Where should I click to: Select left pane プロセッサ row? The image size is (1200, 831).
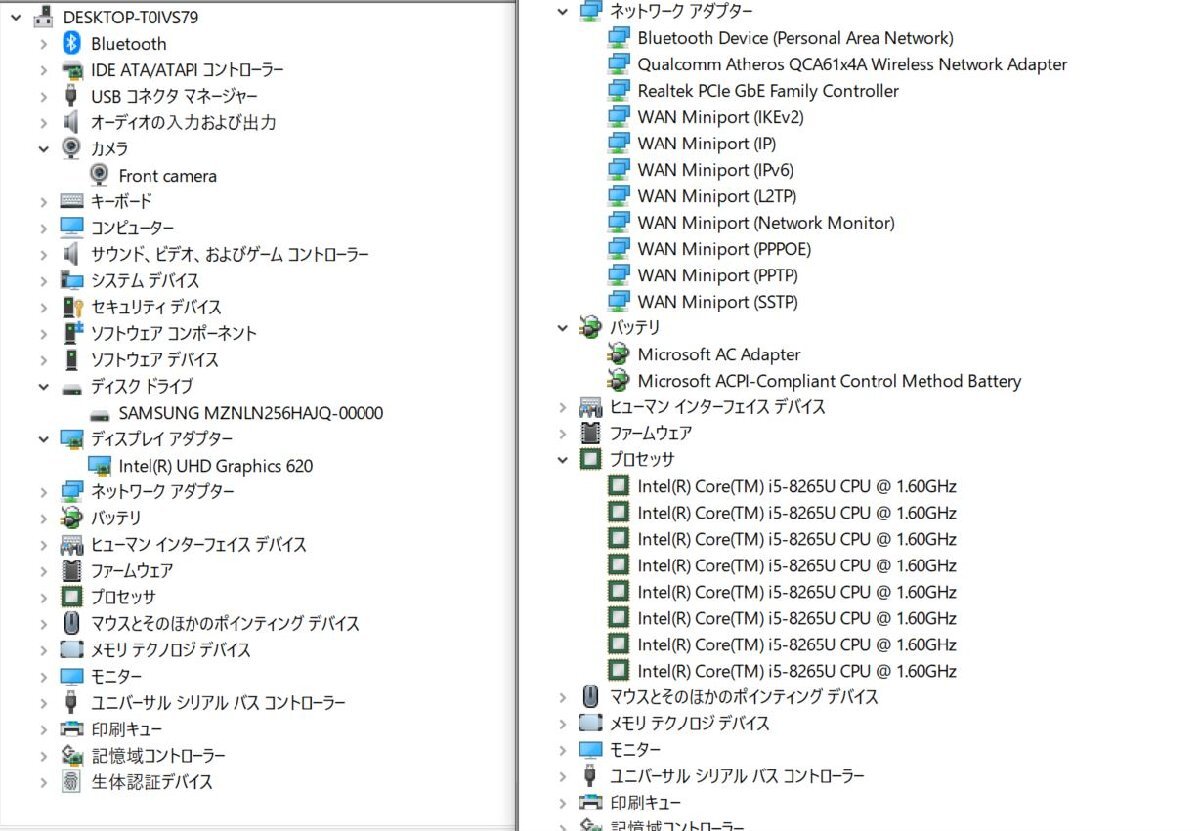point(123,597)
